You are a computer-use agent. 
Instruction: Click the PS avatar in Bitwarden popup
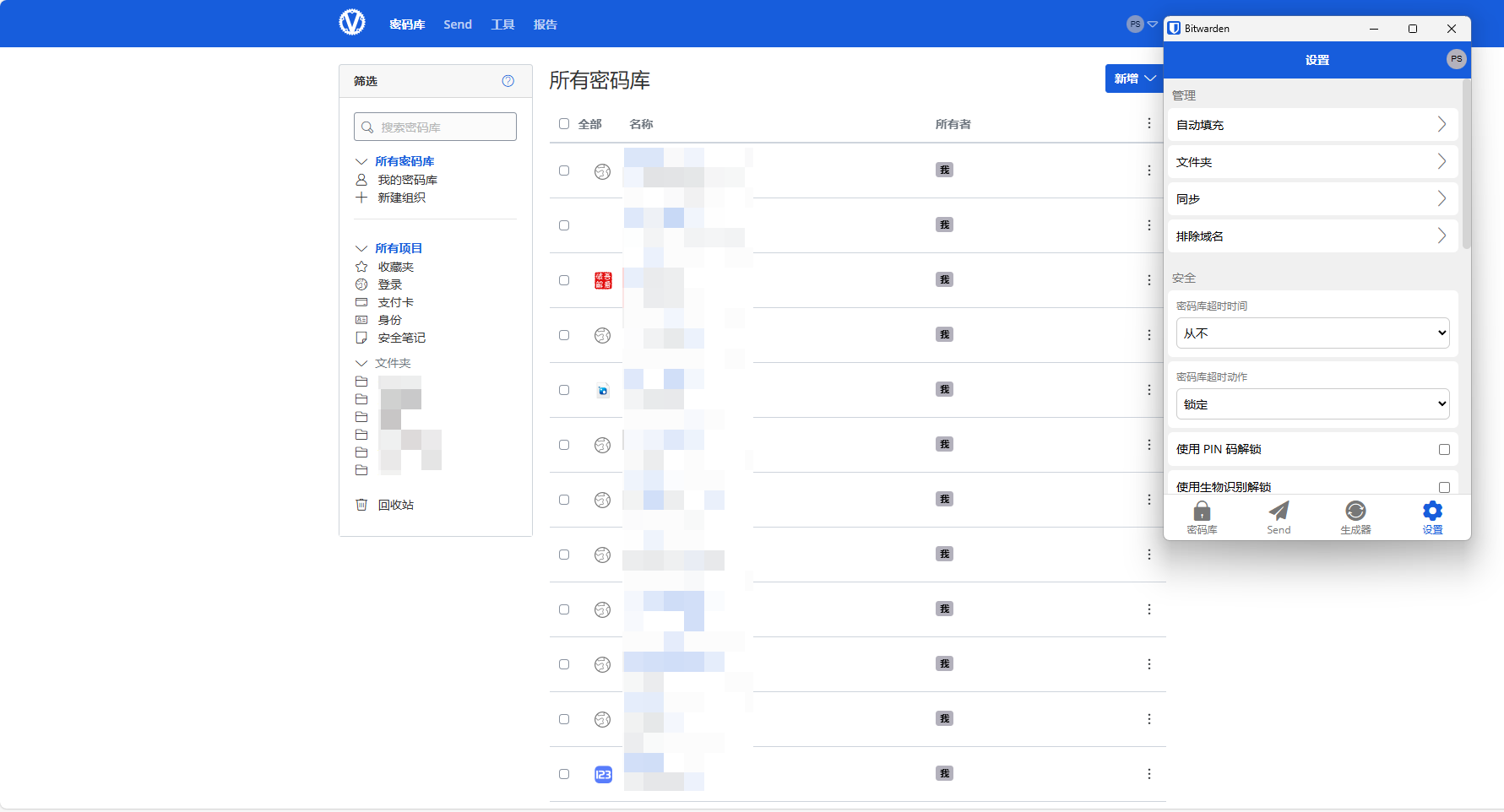coord(1456,59)
